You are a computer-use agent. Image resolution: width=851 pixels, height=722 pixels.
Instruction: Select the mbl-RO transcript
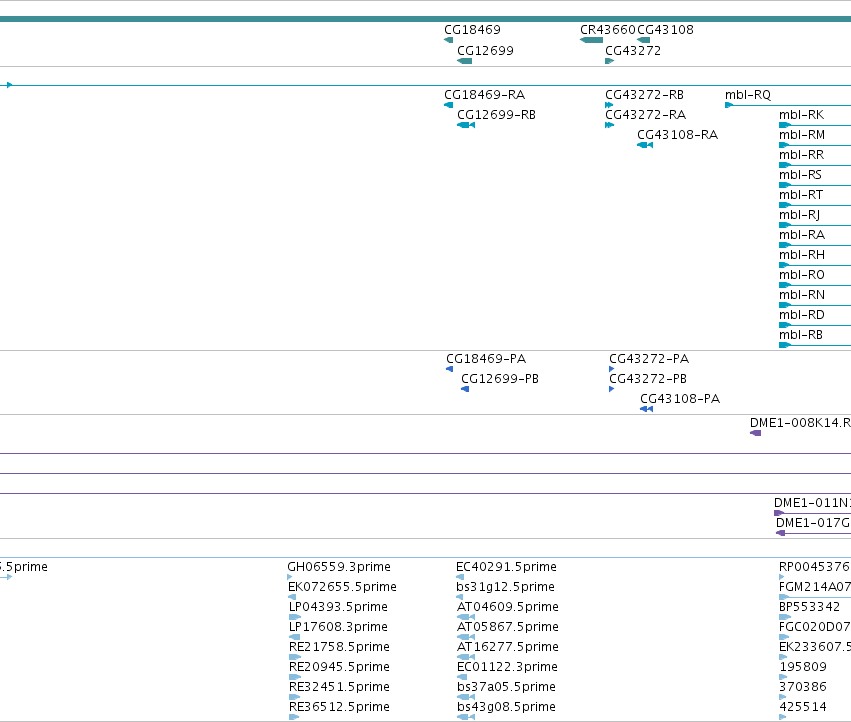click(815, 286)
